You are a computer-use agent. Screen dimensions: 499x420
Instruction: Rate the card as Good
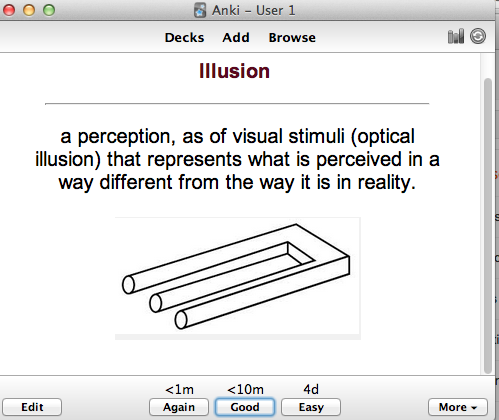tap(245, 407)
